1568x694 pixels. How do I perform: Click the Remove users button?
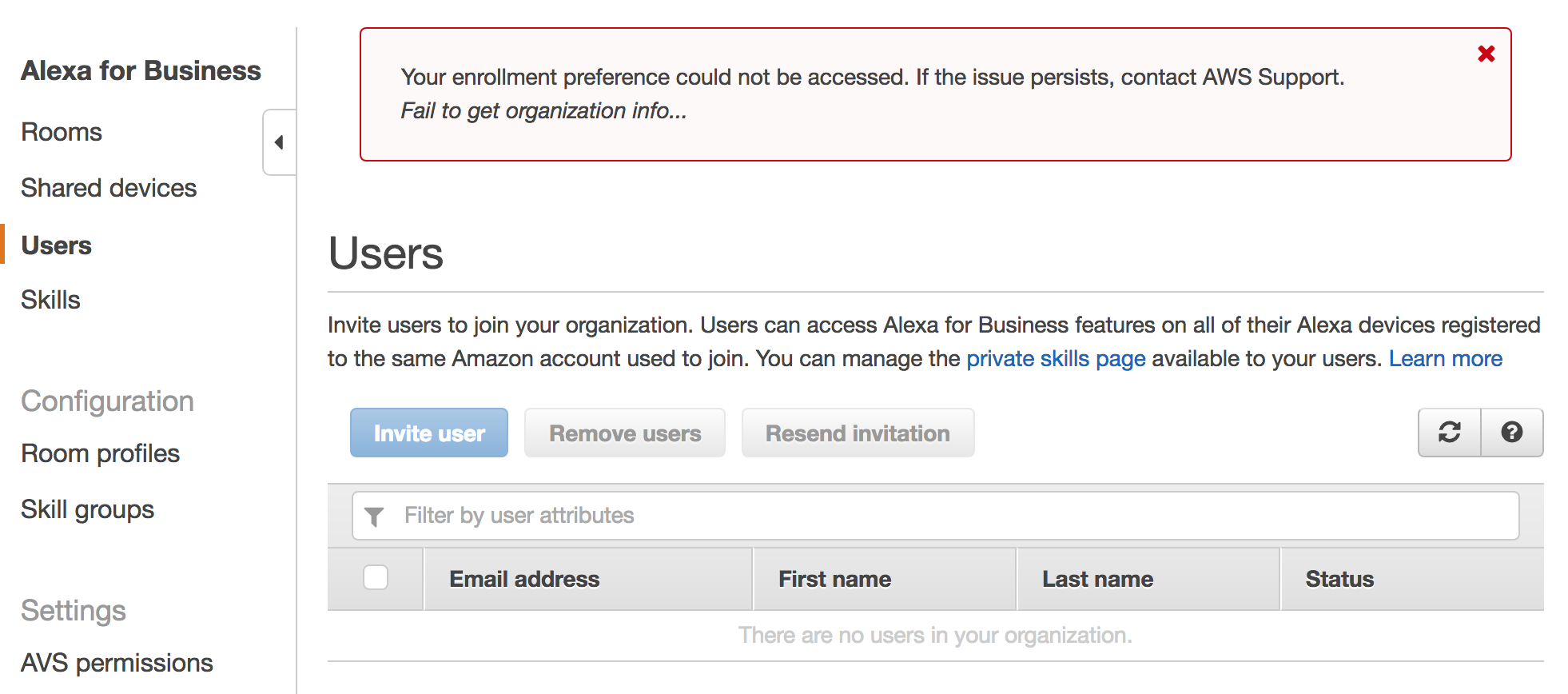(624, 433)
